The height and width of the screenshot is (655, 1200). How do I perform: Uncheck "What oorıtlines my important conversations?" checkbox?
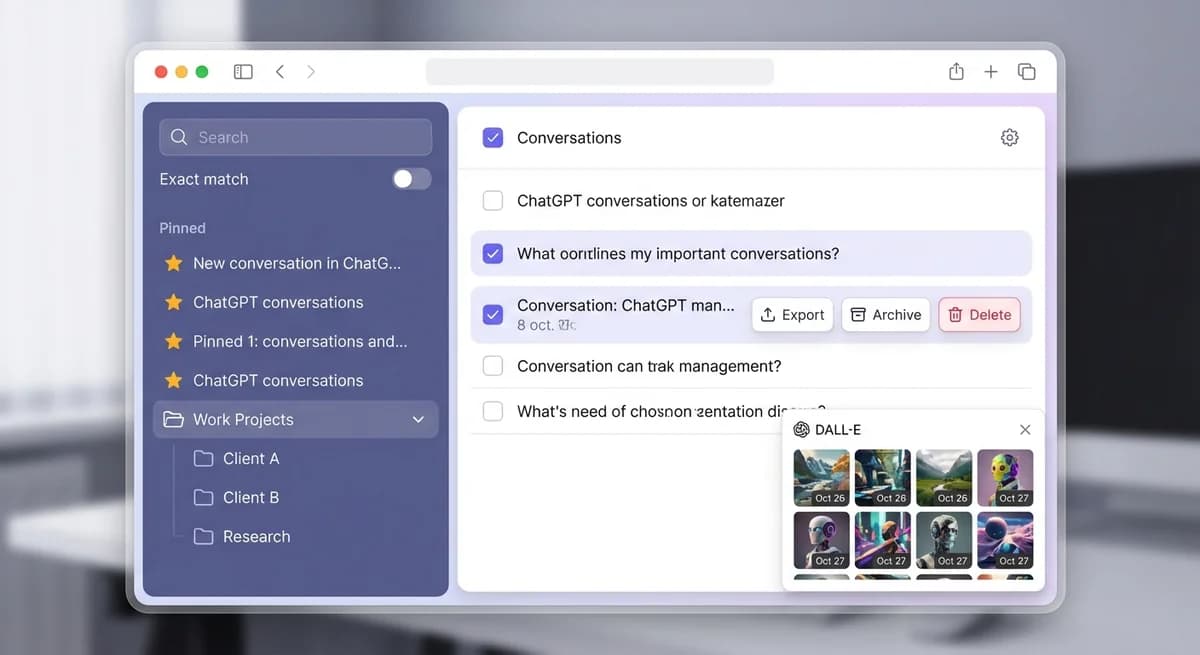493,254
